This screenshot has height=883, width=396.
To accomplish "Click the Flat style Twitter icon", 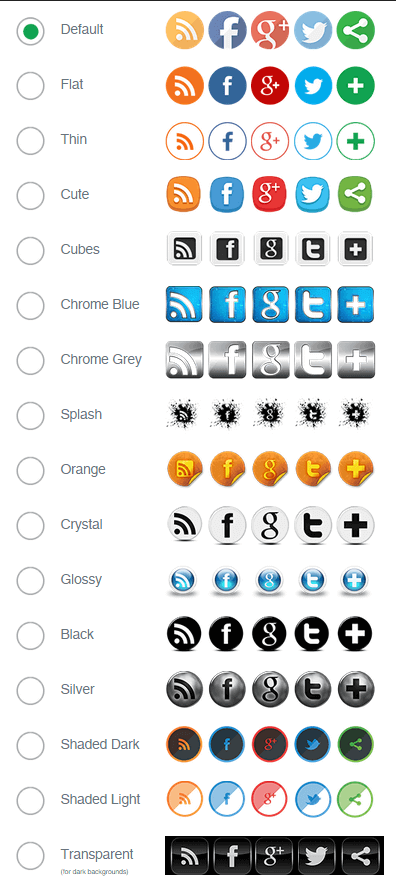I will (313, 86).
